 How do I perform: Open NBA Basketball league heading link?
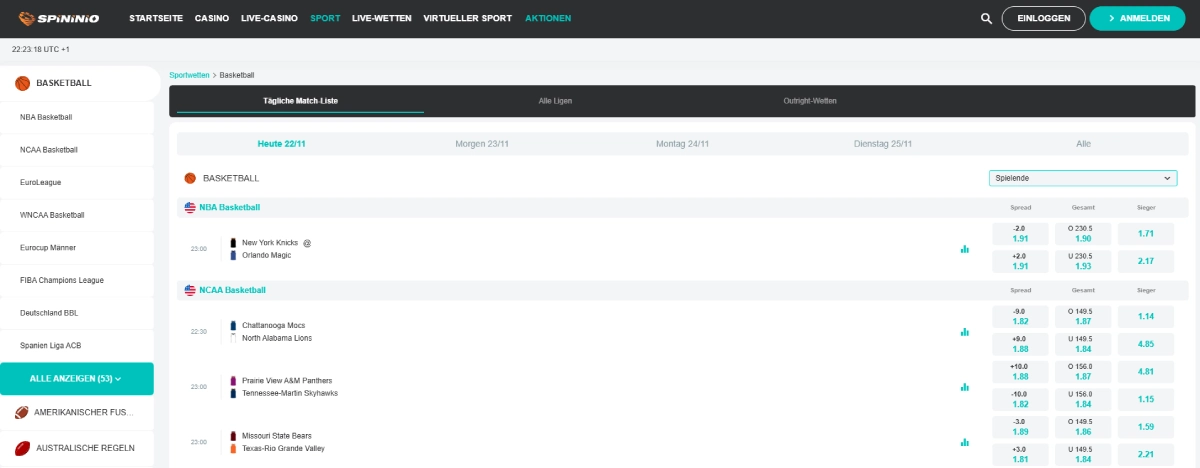point(229,207)
